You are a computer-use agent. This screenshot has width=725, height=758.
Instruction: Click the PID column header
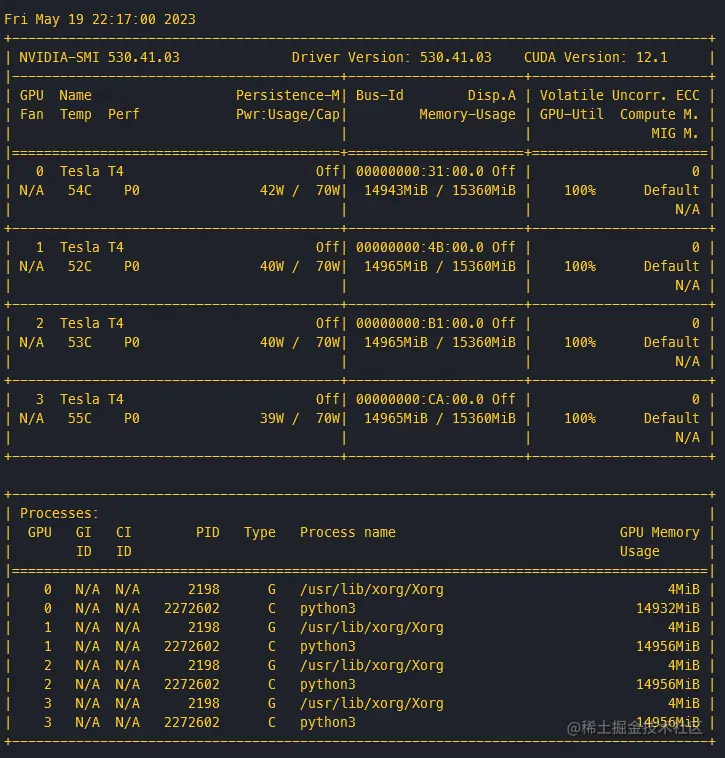coord(208,532)
